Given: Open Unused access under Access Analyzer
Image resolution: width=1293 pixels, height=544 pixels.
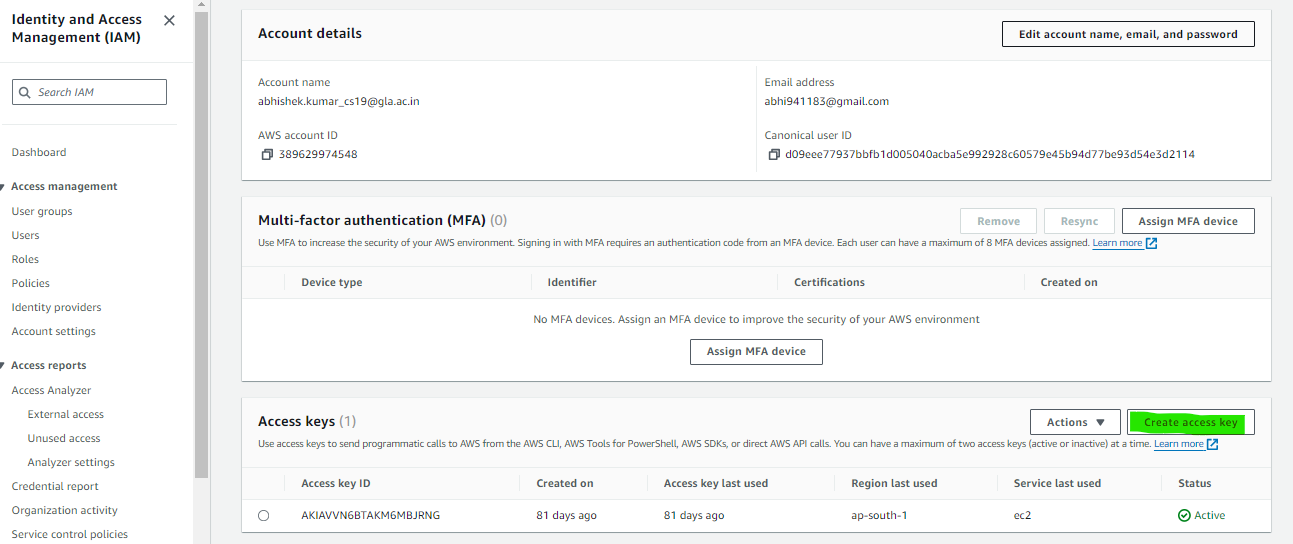Looking at the screenshot, I should click(64, 439).
